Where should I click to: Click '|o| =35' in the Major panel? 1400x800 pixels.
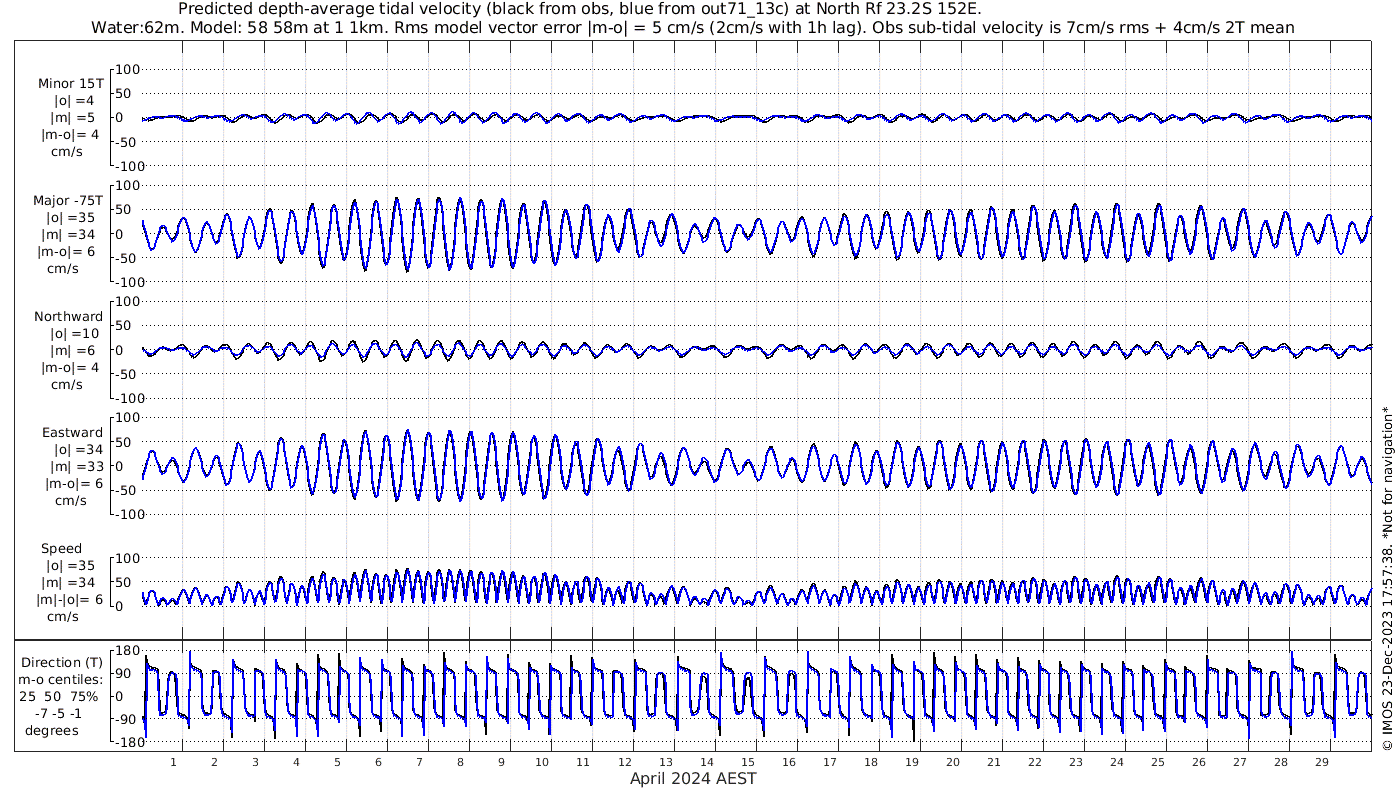(70, 217)
